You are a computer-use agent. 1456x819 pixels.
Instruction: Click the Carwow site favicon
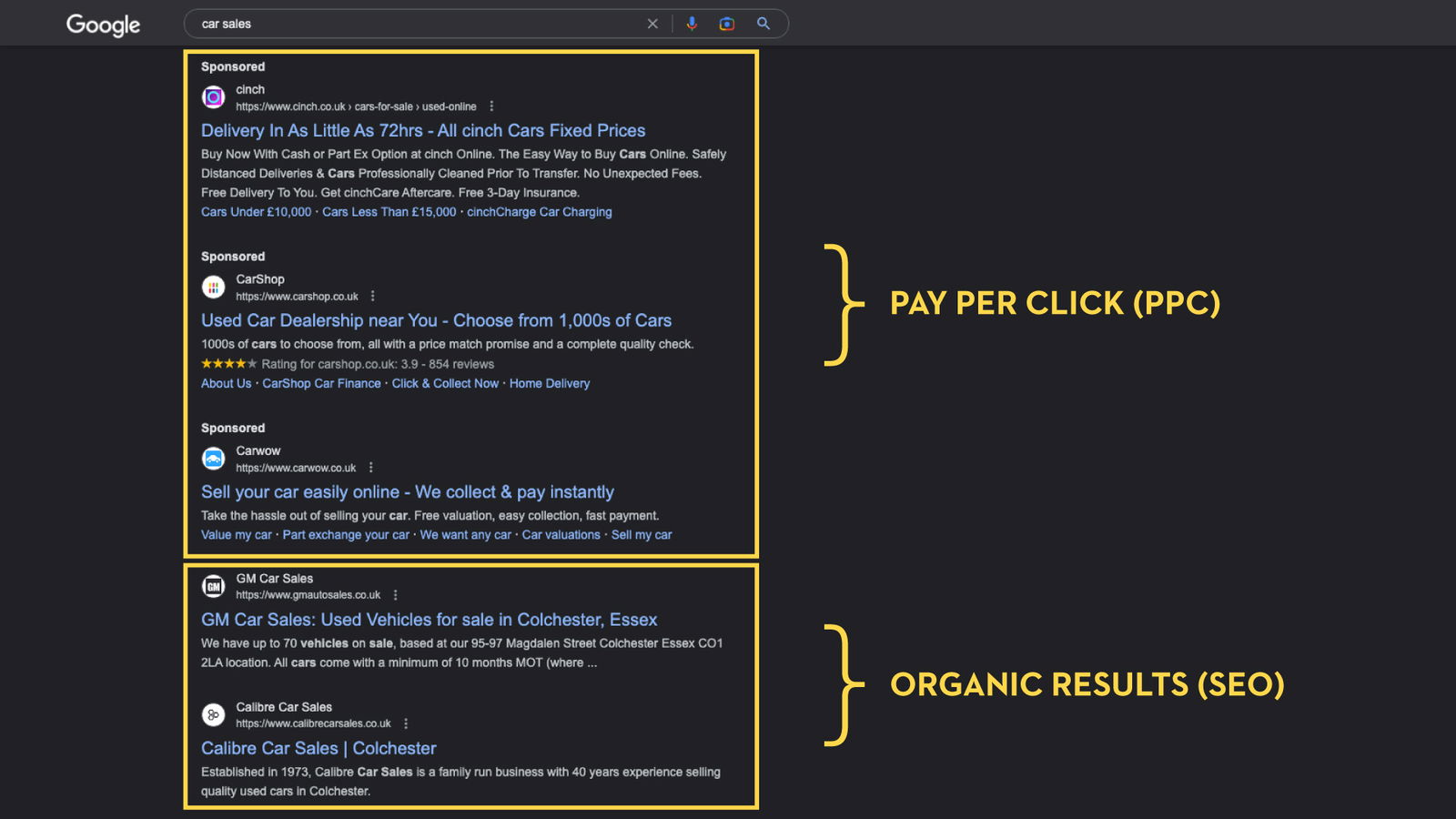click(x=213, y=459)
